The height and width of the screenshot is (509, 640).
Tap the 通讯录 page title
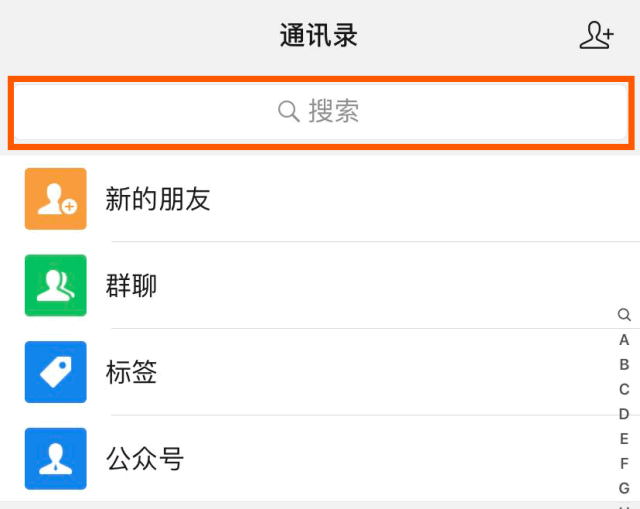click(319, 36)
